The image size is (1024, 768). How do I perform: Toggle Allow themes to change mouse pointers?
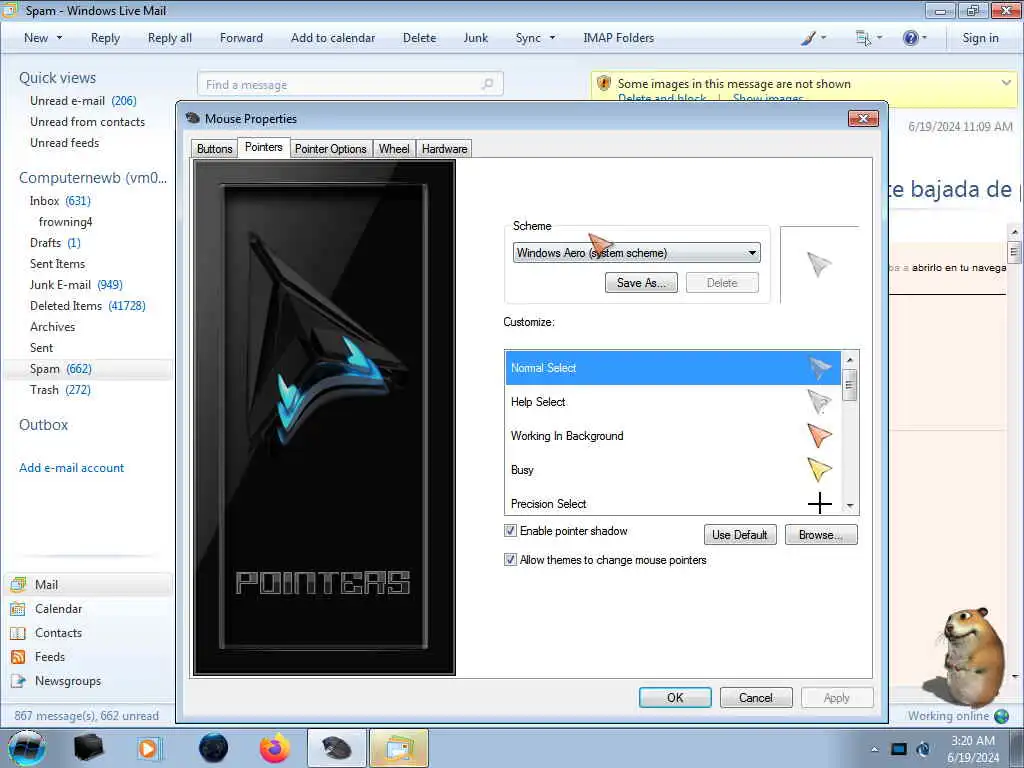[x=511, y=560]
